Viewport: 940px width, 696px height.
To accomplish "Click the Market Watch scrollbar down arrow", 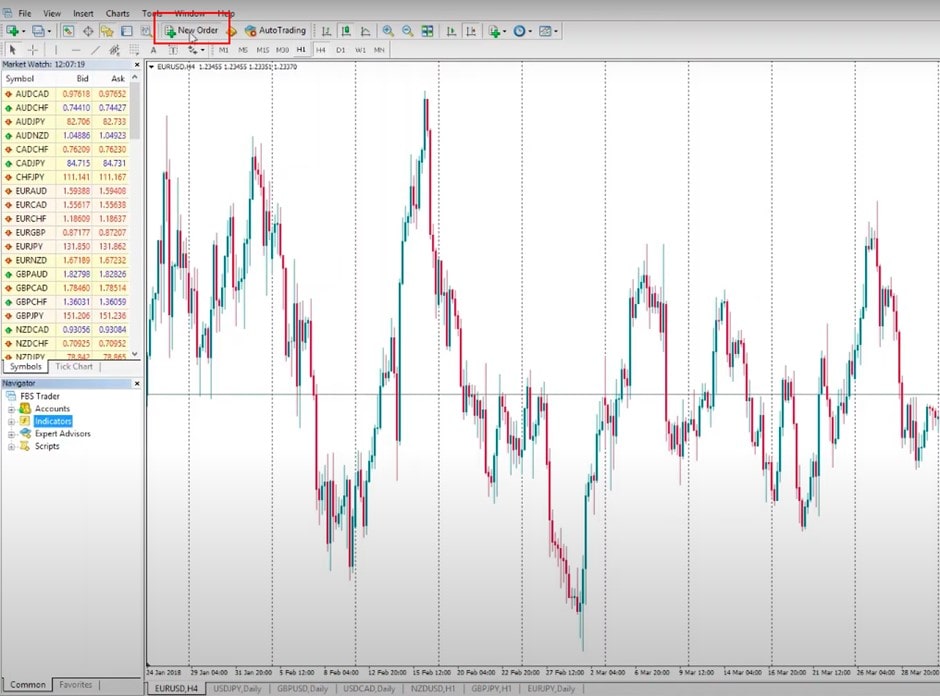I will coord(136,355).
